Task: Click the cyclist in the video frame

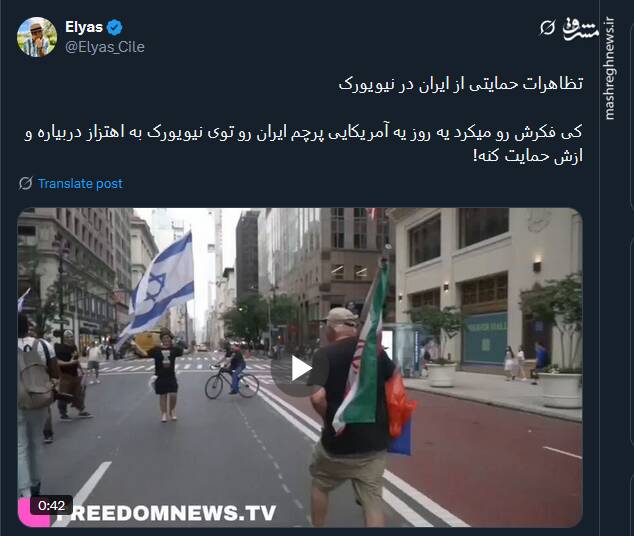Action: [232, 373]
